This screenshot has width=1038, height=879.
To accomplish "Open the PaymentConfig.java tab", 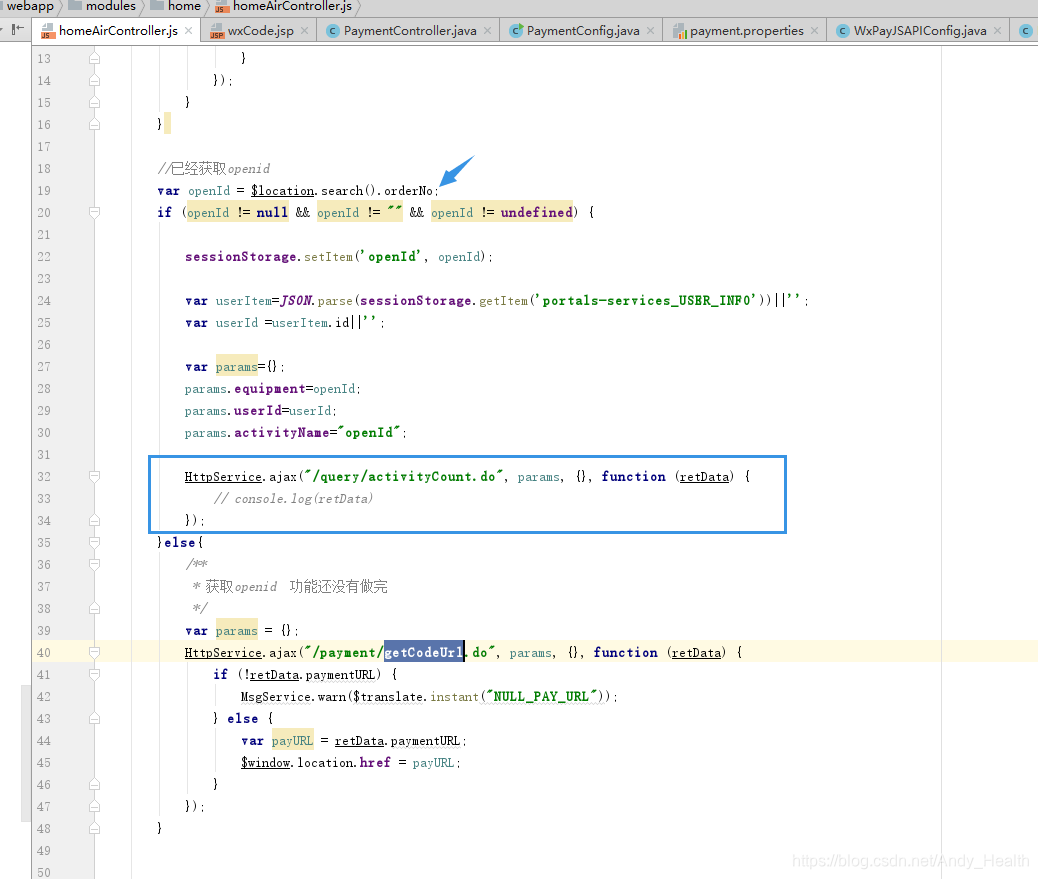I will click(x=583, y=30).
